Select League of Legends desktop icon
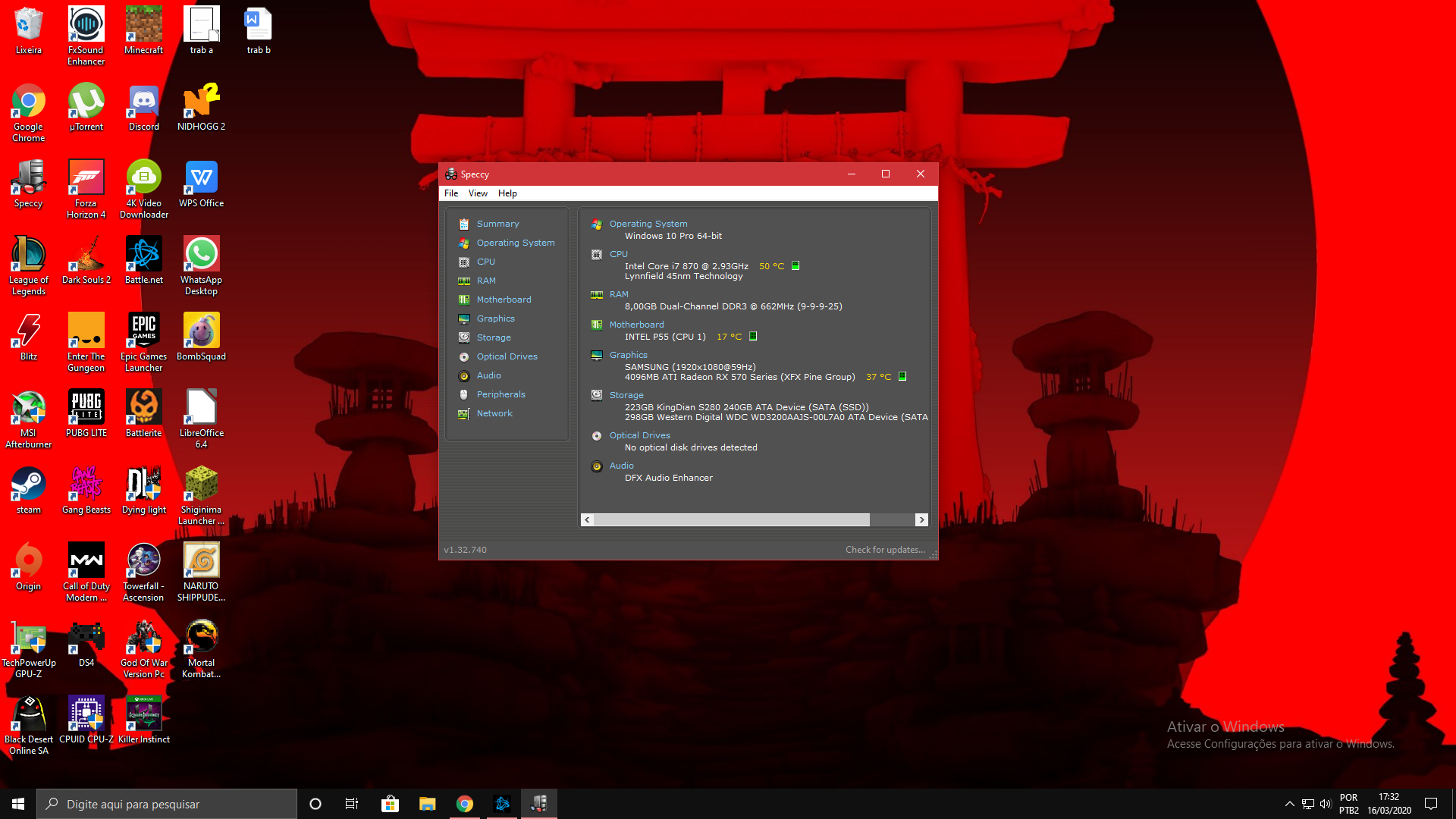 [x=28, y=265]
